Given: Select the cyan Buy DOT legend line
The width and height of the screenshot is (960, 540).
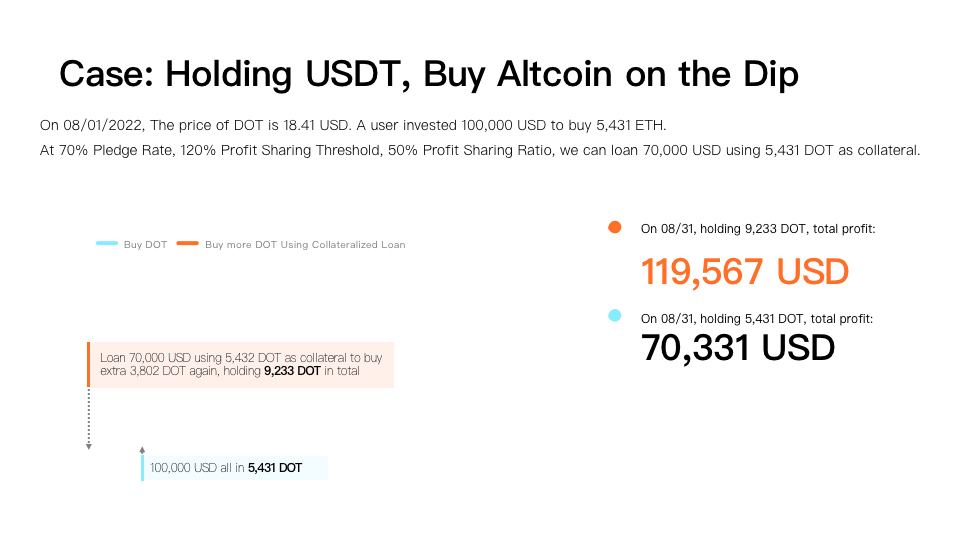Looking at the screenshot, I should (x=107, y=244).
